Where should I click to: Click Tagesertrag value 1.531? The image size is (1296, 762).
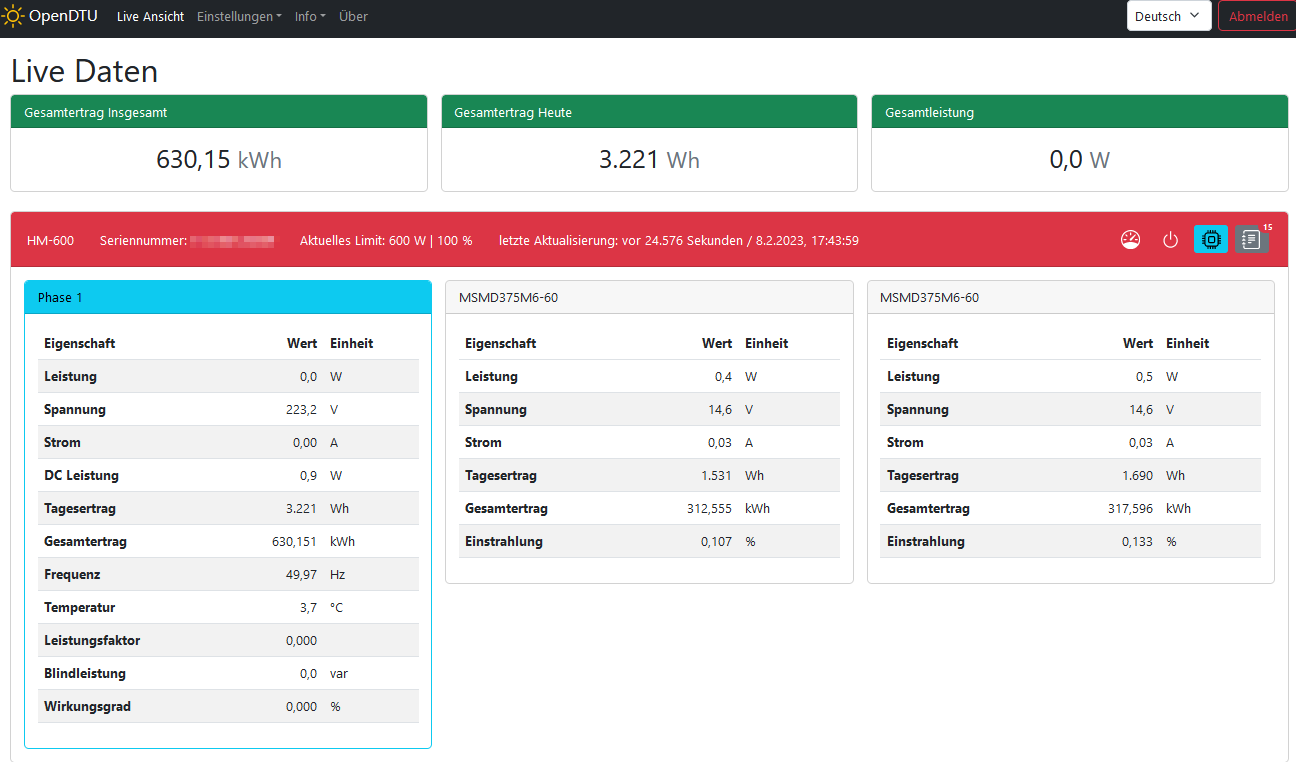[716, 475]
